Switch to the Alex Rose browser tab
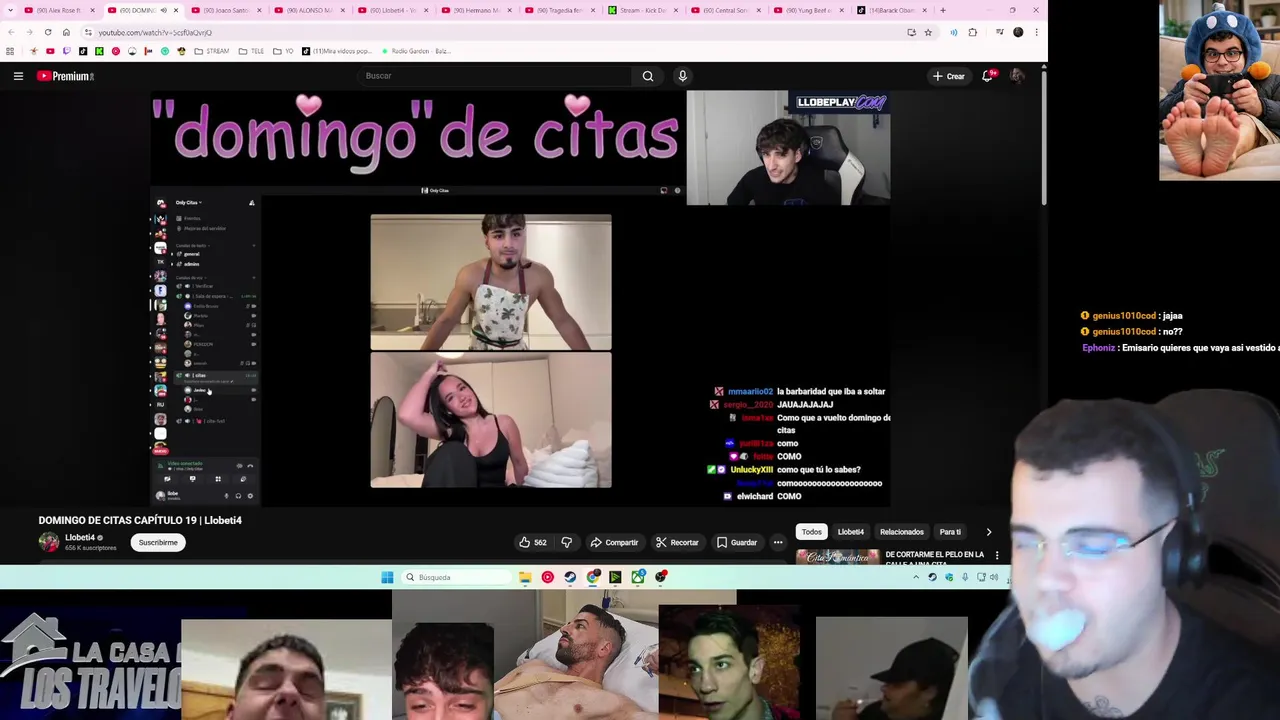The width and height of the screenshot is (1280, 720). click(x=58, y=10)
